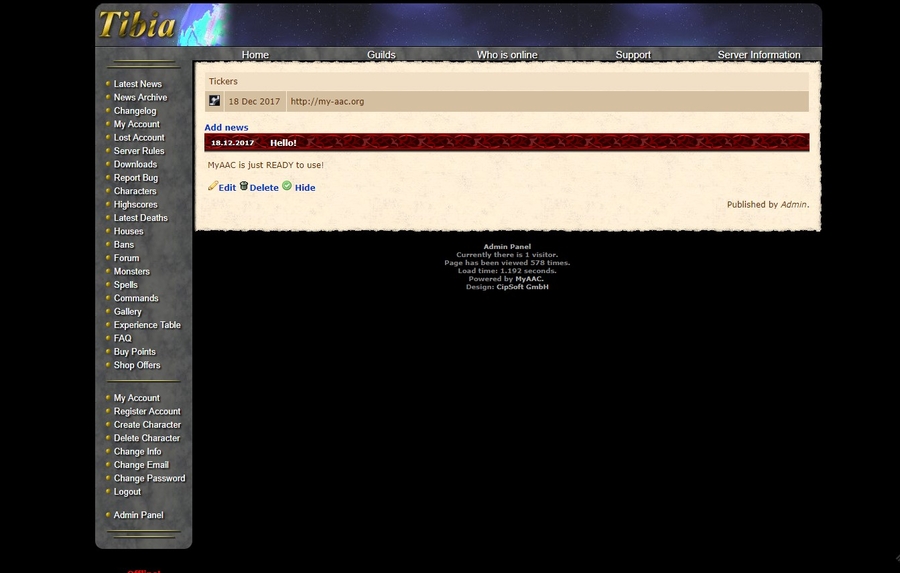
Task: Select Create Character in the sidebar
Action: [x=147, y=425]
